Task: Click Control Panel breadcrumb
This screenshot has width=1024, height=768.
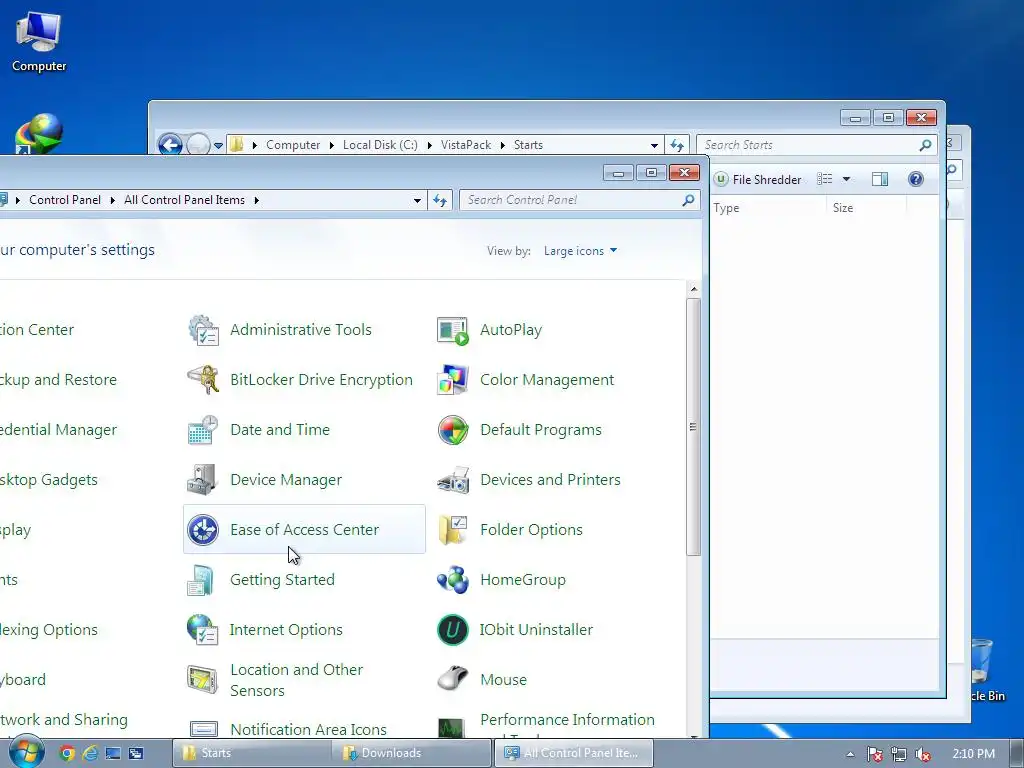Action: coord(65,200)
